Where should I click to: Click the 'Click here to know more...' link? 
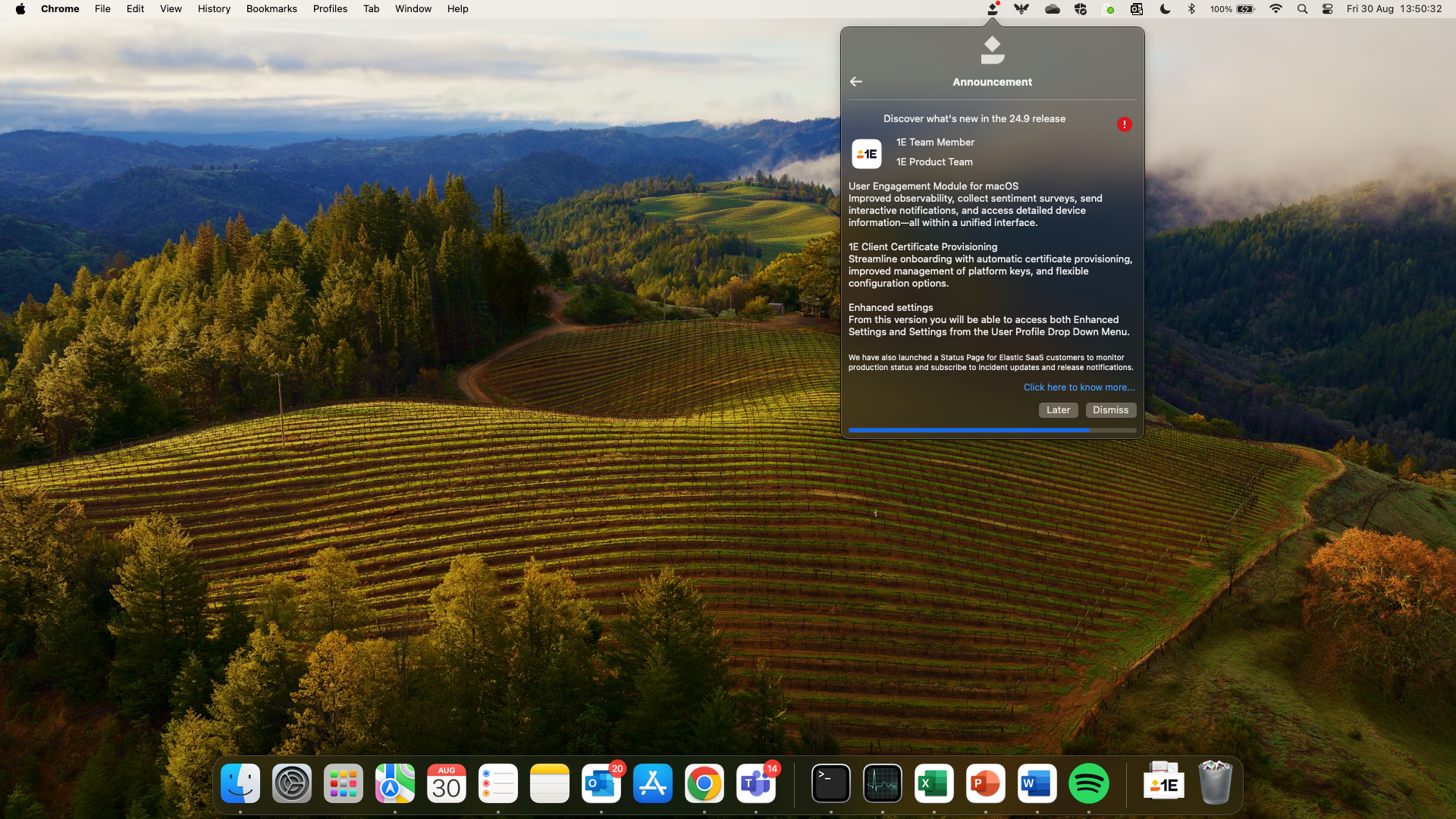pos(1078,388)
